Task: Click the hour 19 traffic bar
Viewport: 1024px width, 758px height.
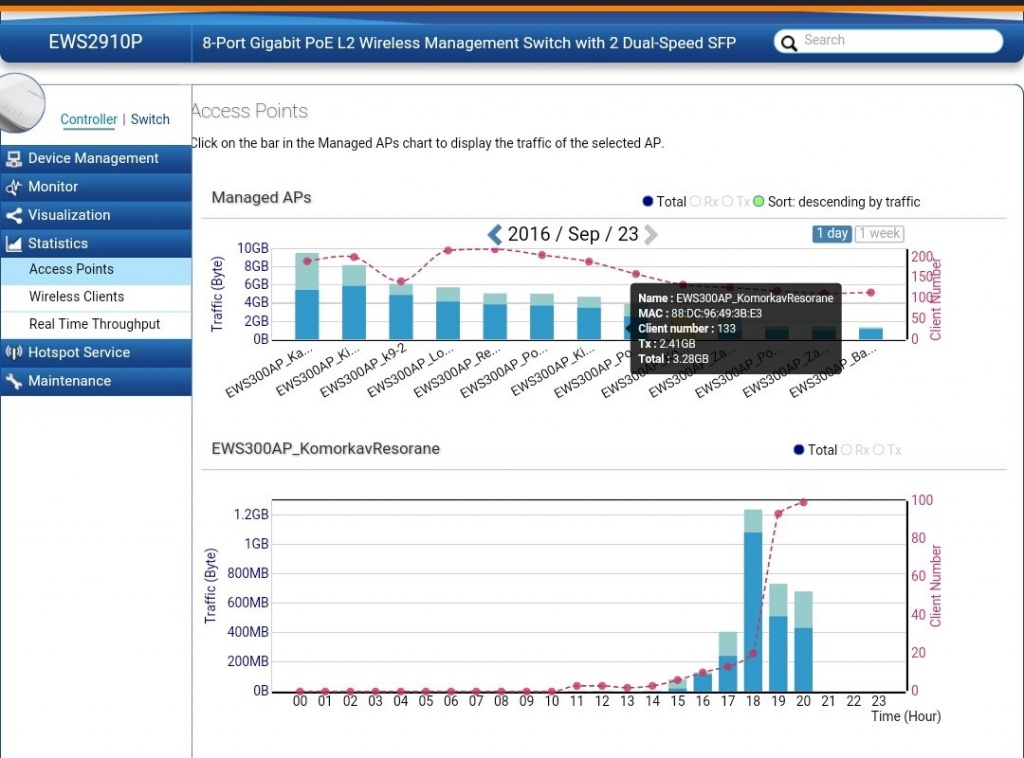Action: tap(778, 637)
